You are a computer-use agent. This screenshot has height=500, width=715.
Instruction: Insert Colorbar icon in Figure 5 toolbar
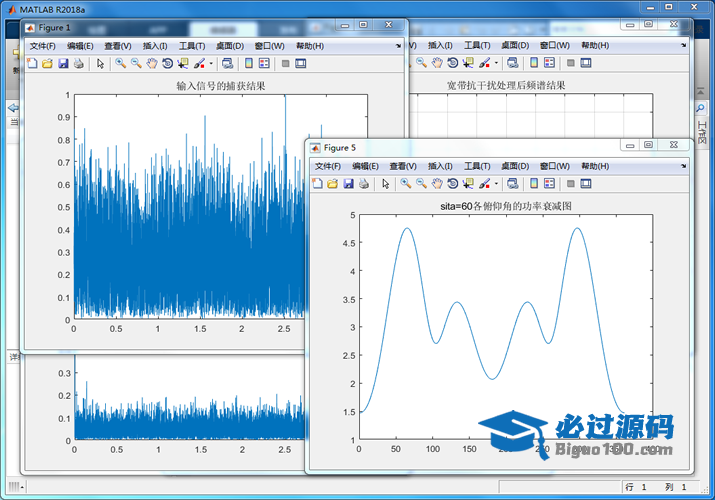pyautogui.click(x=534, y=184)
